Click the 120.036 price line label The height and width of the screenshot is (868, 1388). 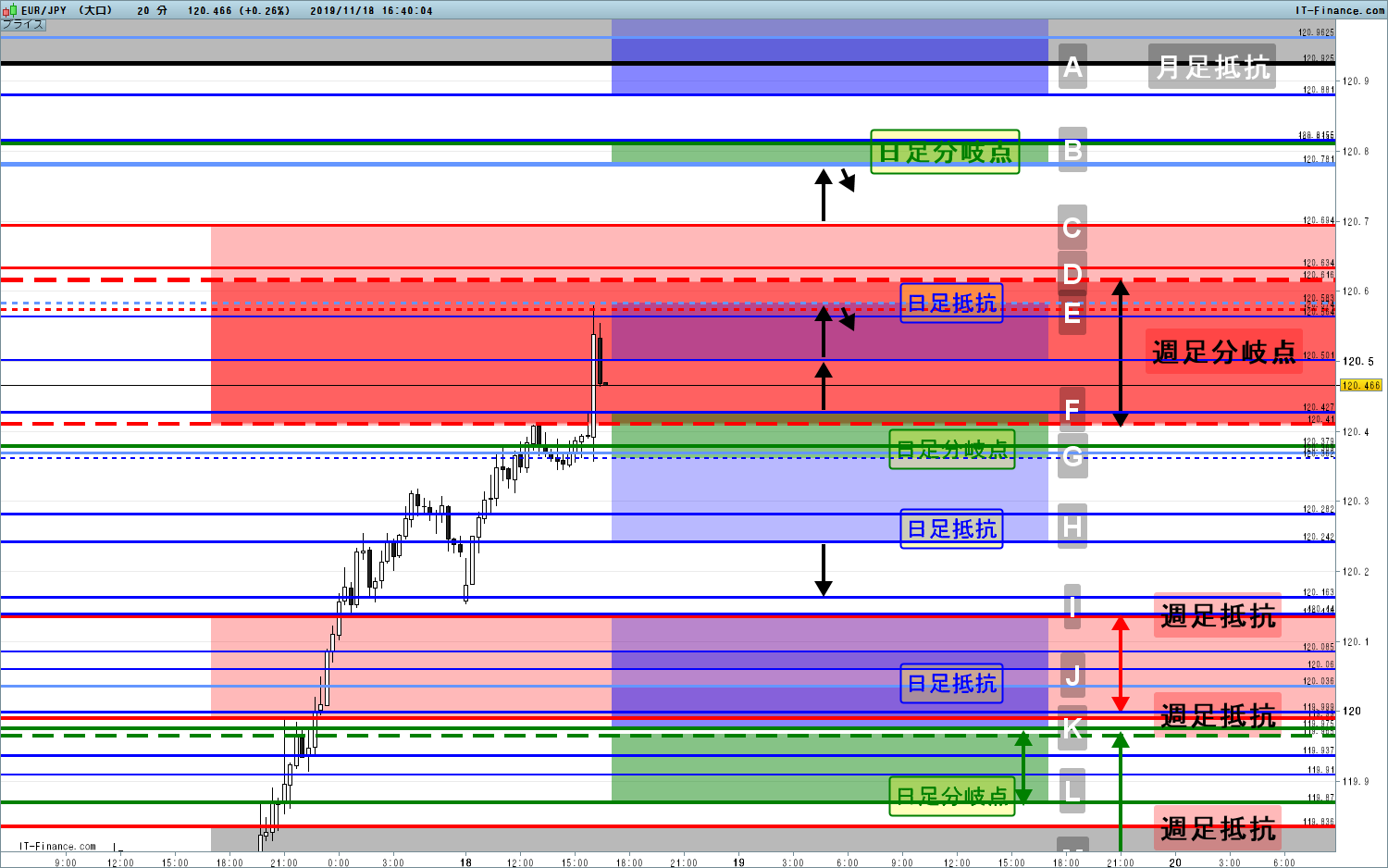(1319, 681)
